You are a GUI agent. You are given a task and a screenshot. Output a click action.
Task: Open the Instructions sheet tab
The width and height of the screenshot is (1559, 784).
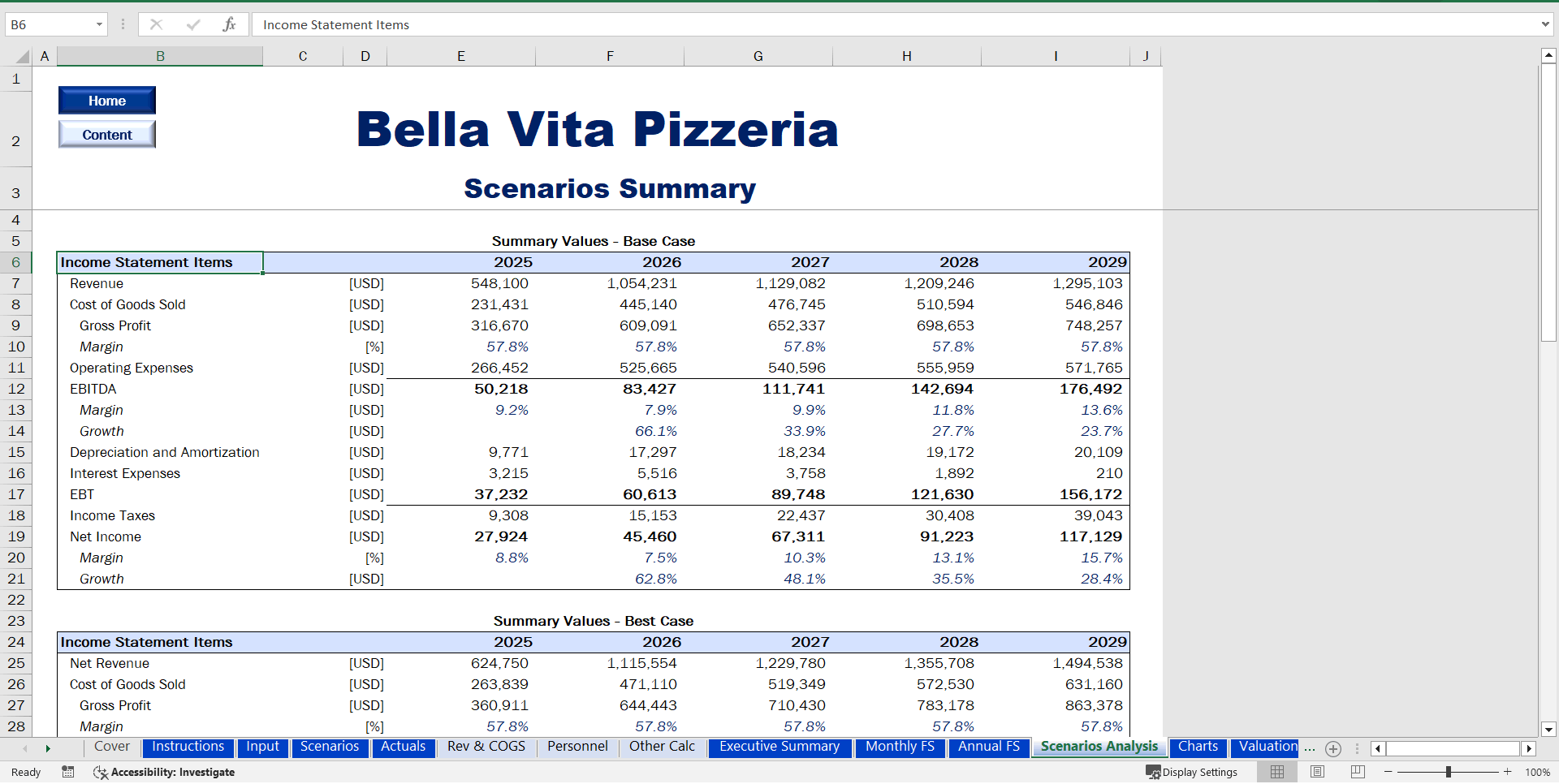point(188,747)
